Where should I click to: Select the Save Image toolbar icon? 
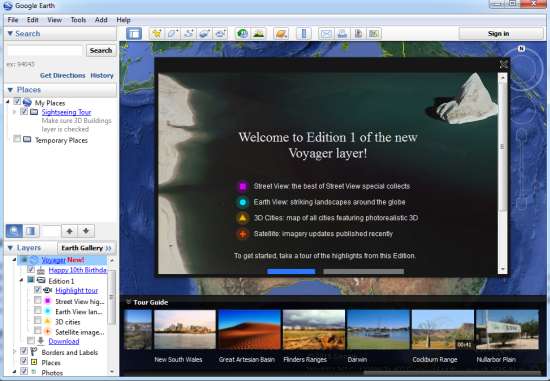[x=358, y=34]
